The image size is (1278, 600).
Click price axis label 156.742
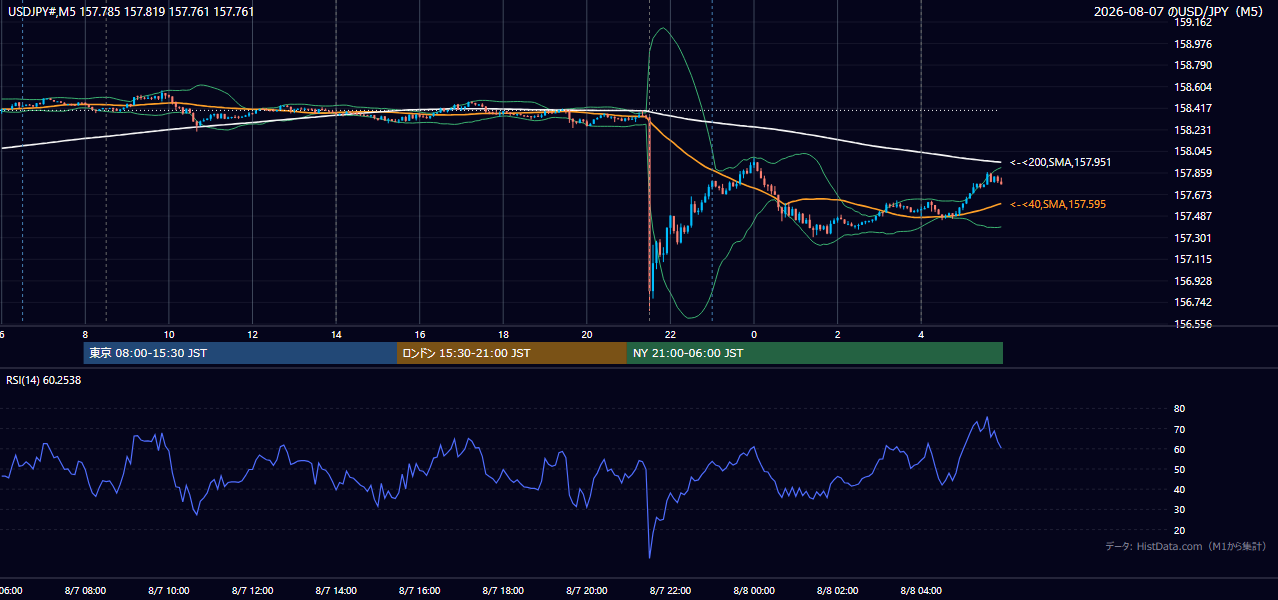tap(1194, 302)
